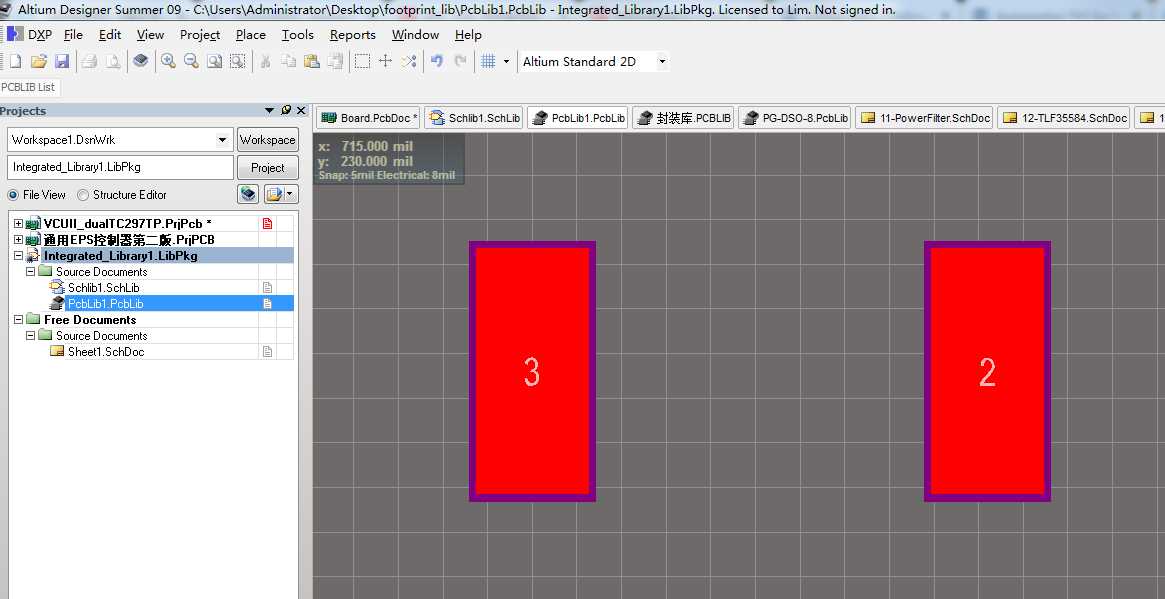Click the Undo arrow in toolbar
The width and height of the screenshot is (1165, 599).
tap(437, 61)
